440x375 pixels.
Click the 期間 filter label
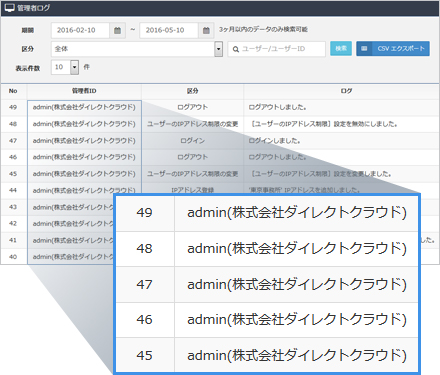coord(28,30)
